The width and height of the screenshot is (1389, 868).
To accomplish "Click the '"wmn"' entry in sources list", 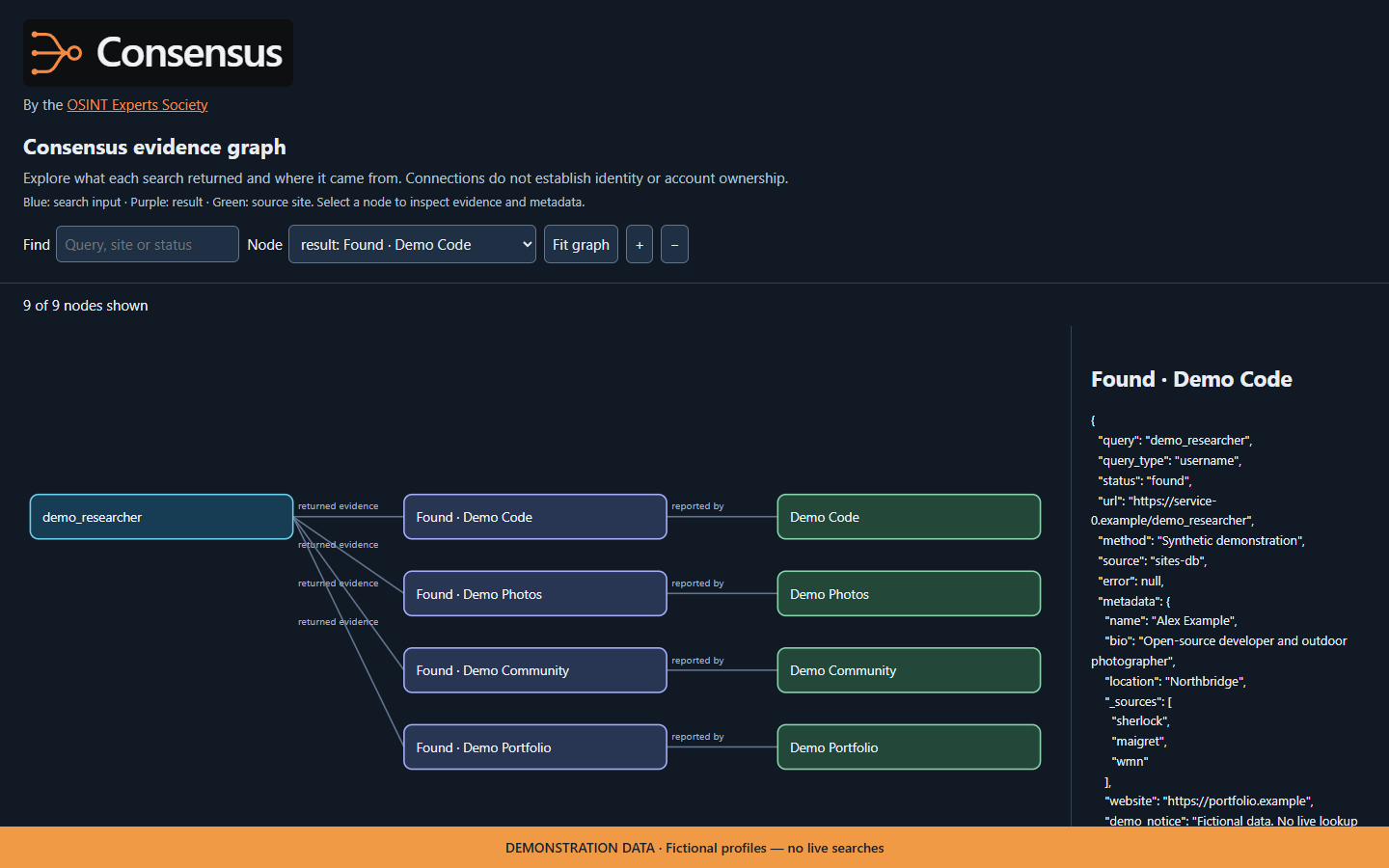I will pyautogui.click(x=1130, y=762).
